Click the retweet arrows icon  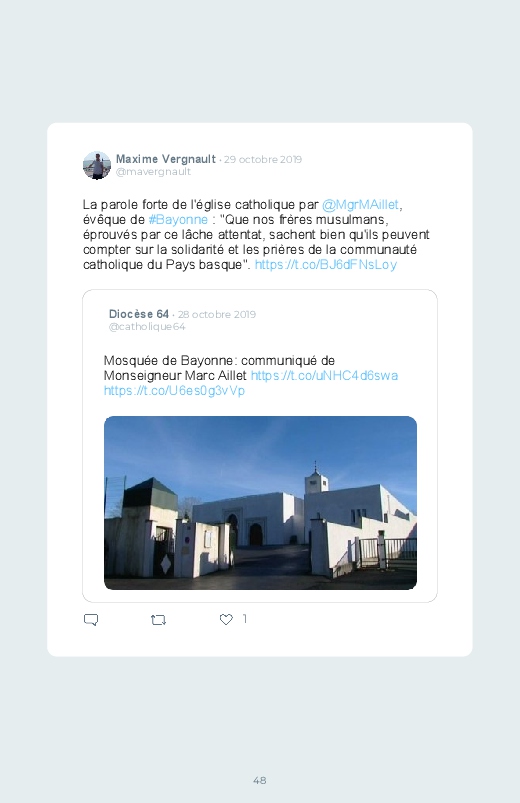click(x=158, y=620)
